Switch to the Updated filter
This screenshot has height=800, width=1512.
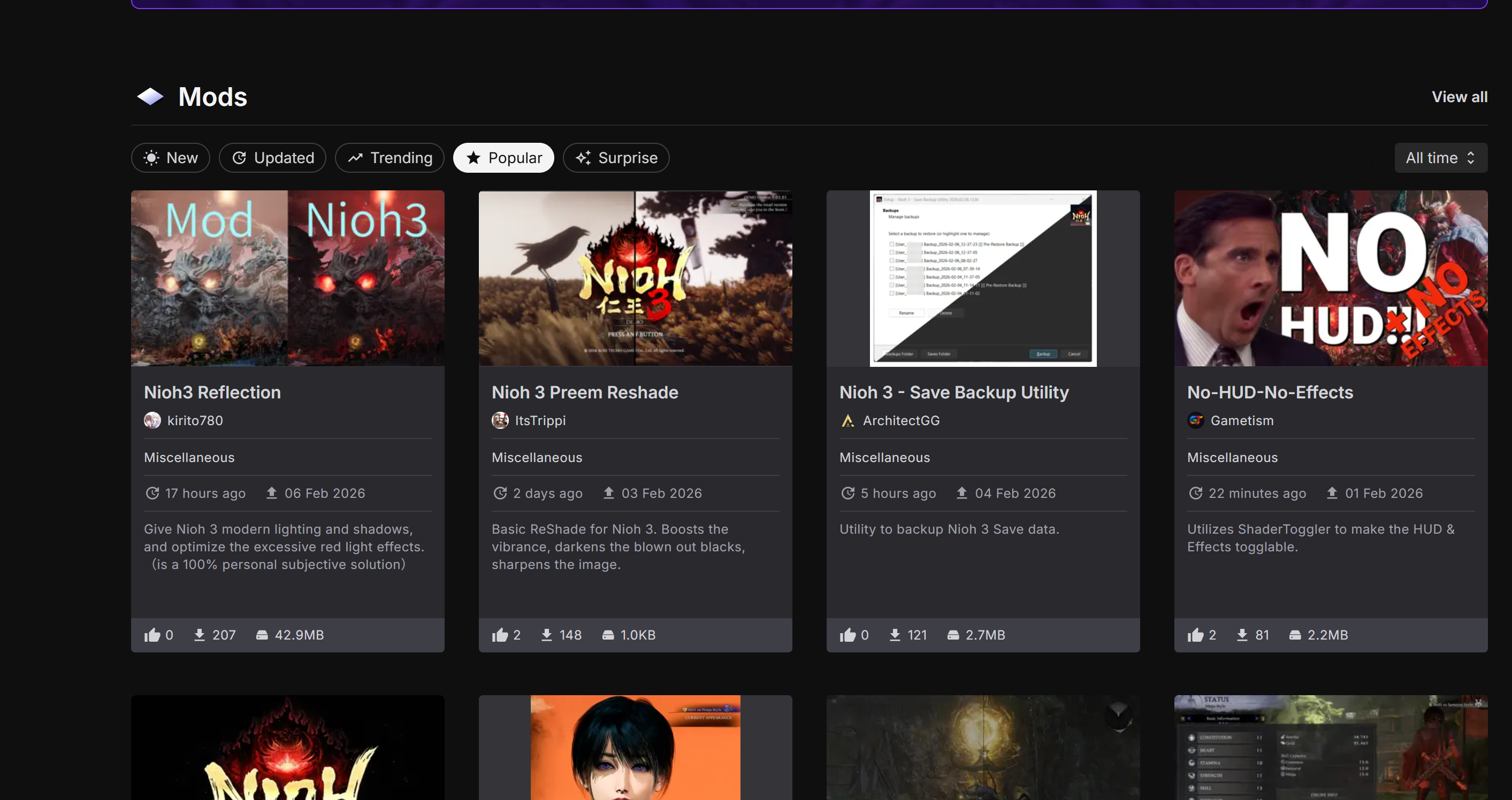pyautogui.click(x=272, y=158)
